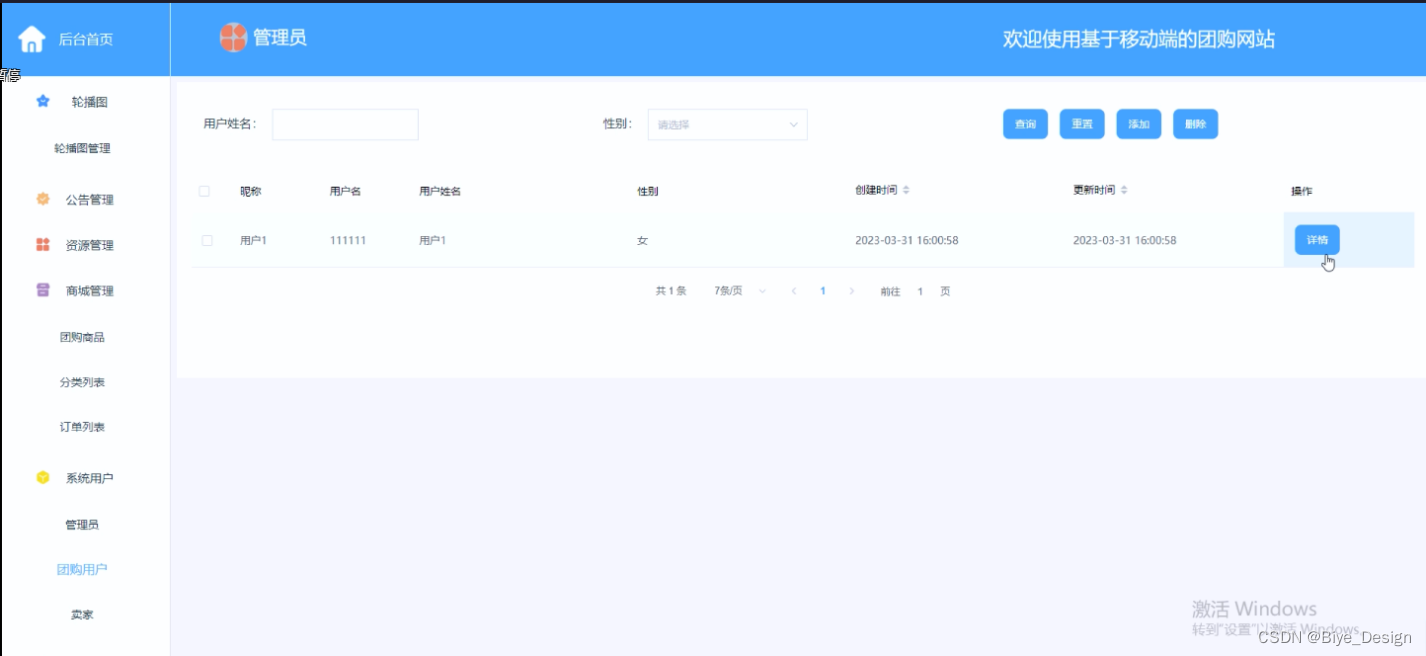Click 共 1 条 total count text
1426x656 pixels.
[x=671, y=291]
